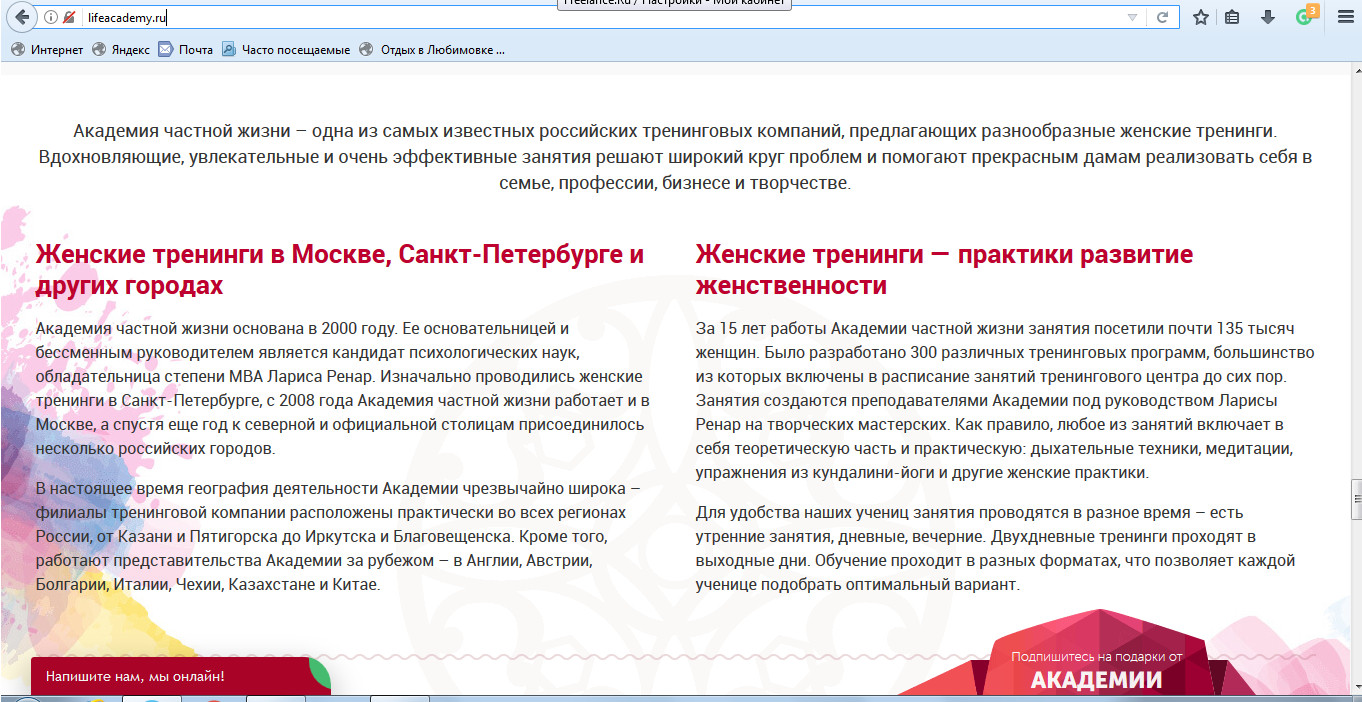1362x702 pixels.
Task: Open the Часто посещаемые bookmarks folder
Action: point(286,49)
